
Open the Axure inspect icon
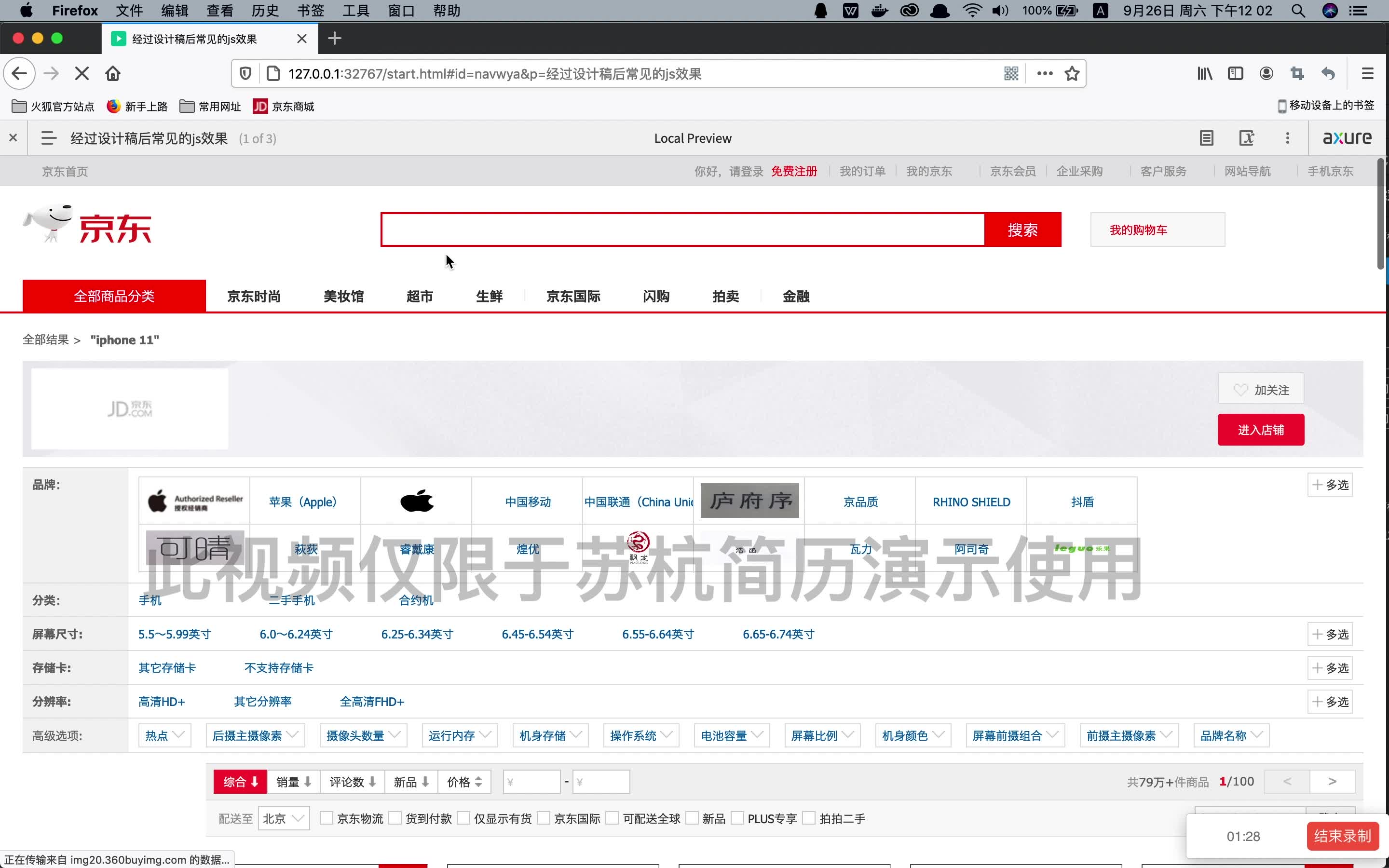[x=1247, y=138]
